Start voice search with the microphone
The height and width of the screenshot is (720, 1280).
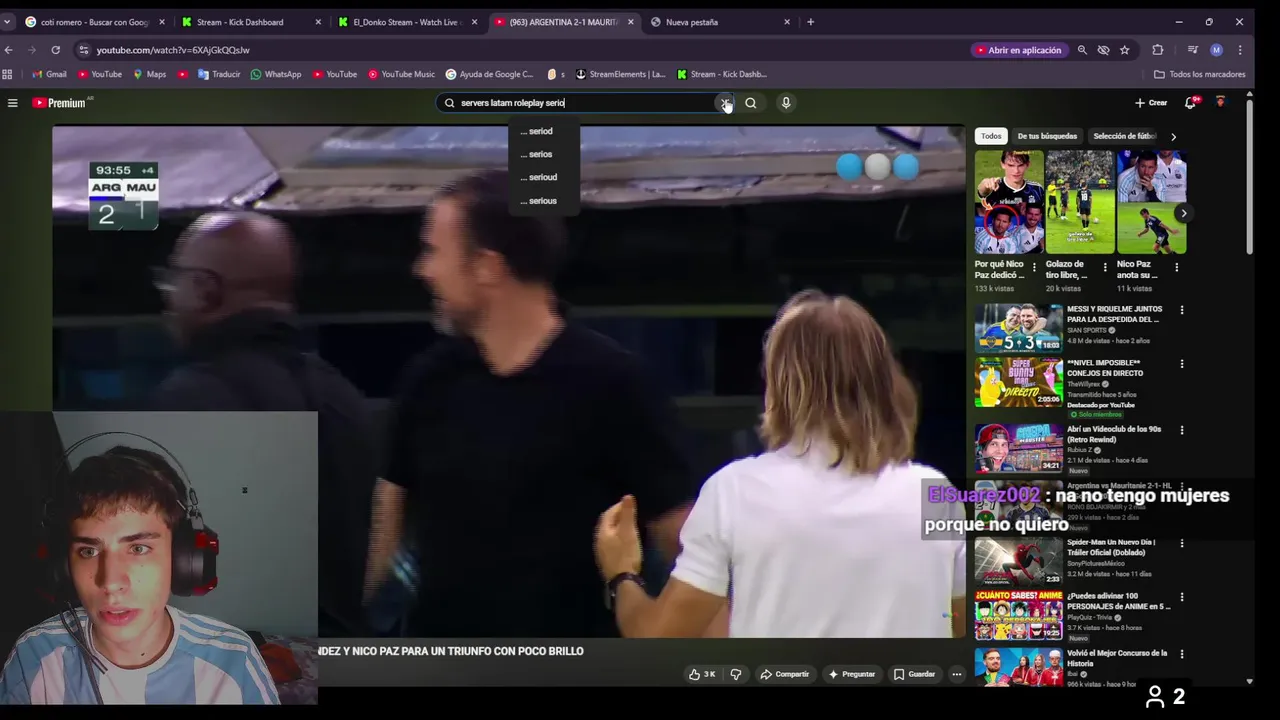(786, 103)
